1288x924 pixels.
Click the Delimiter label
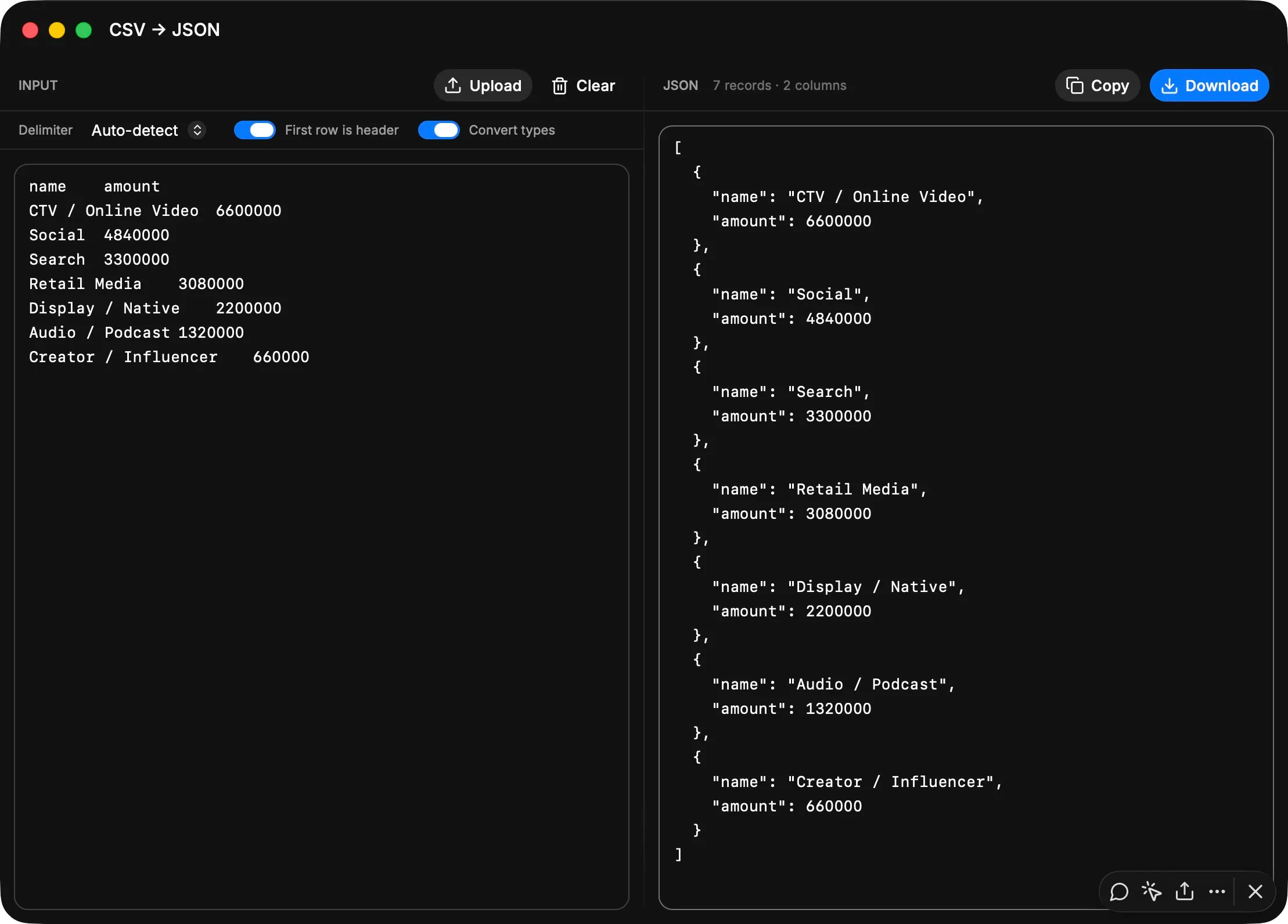click(x=45, y=130)
